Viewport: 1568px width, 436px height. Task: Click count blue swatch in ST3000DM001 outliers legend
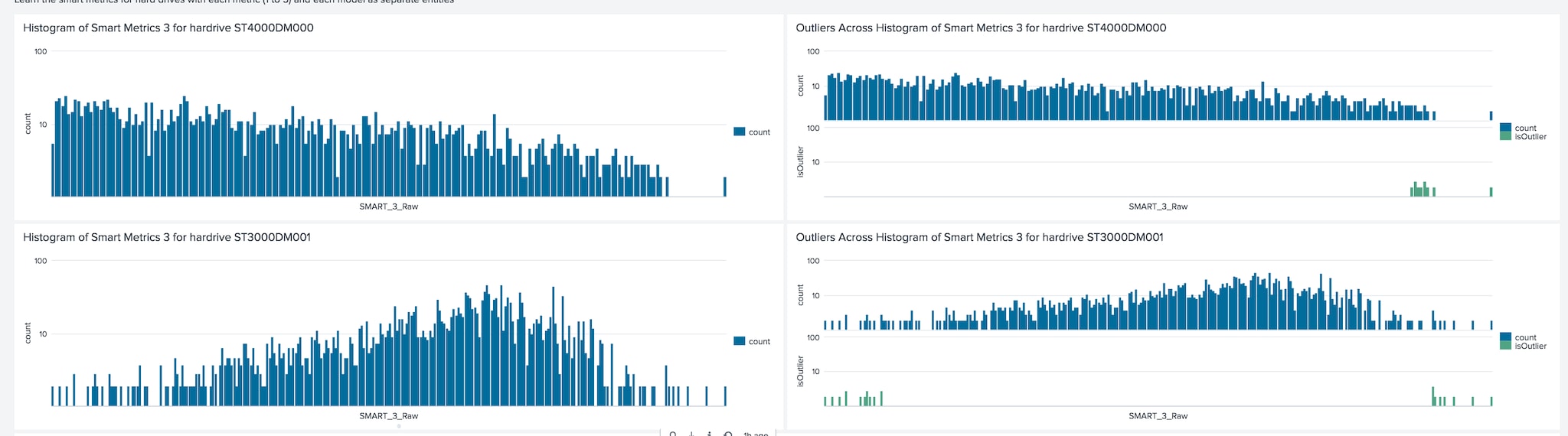[1505, 337]
